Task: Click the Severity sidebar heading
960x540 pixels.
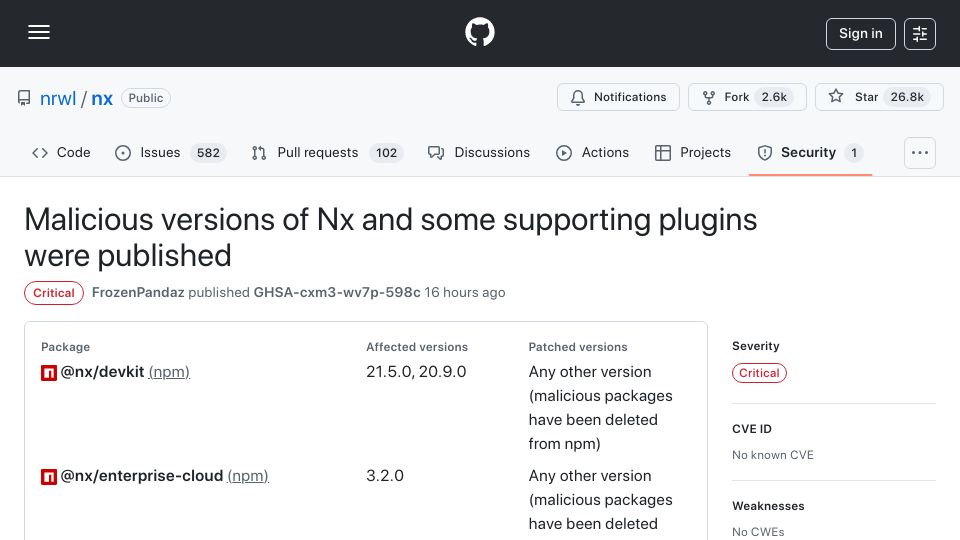Action: click(756, 346)
